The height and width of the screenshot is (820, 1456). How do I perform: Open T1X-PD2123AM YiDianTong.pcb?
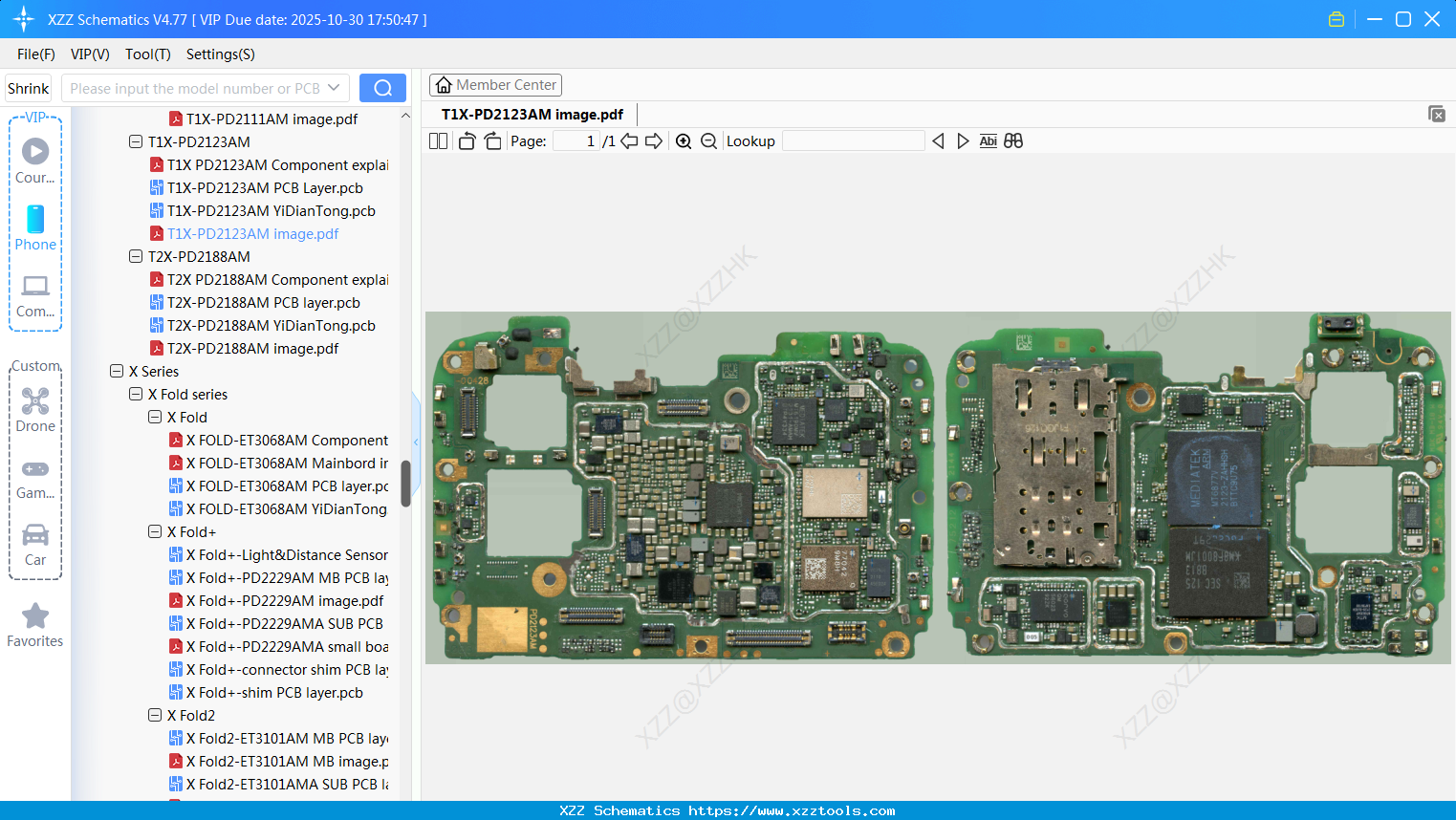(x=263, y=210)
